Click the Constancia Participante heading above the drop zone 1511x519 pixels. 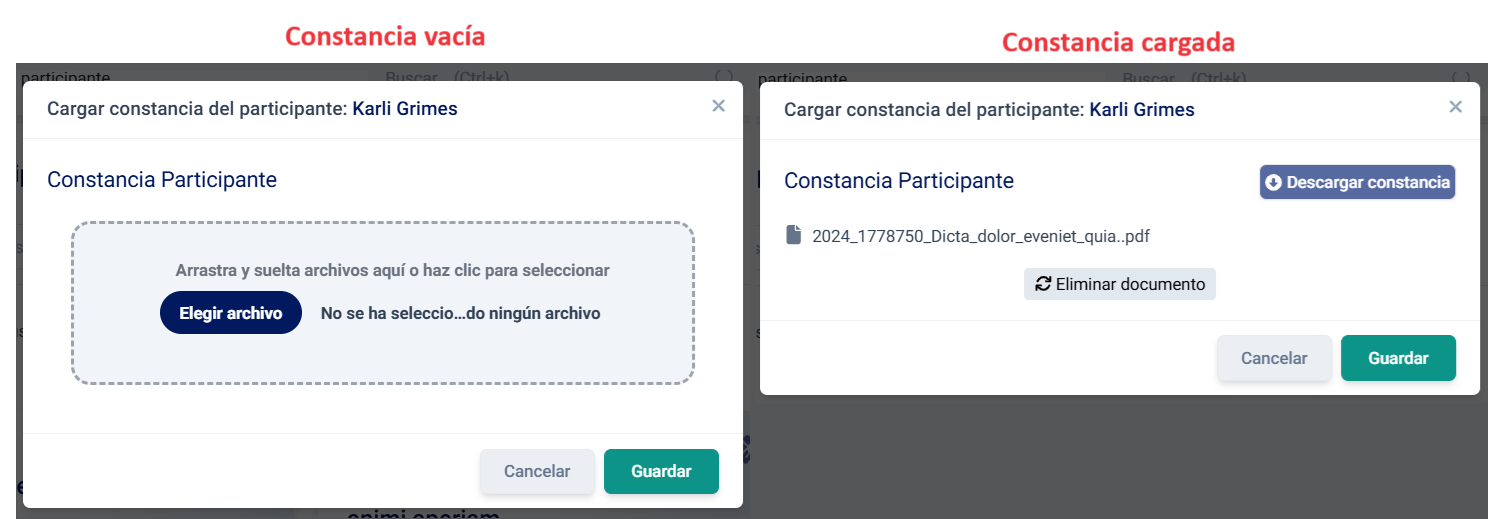pyautogui.click(x=162, y=180)
